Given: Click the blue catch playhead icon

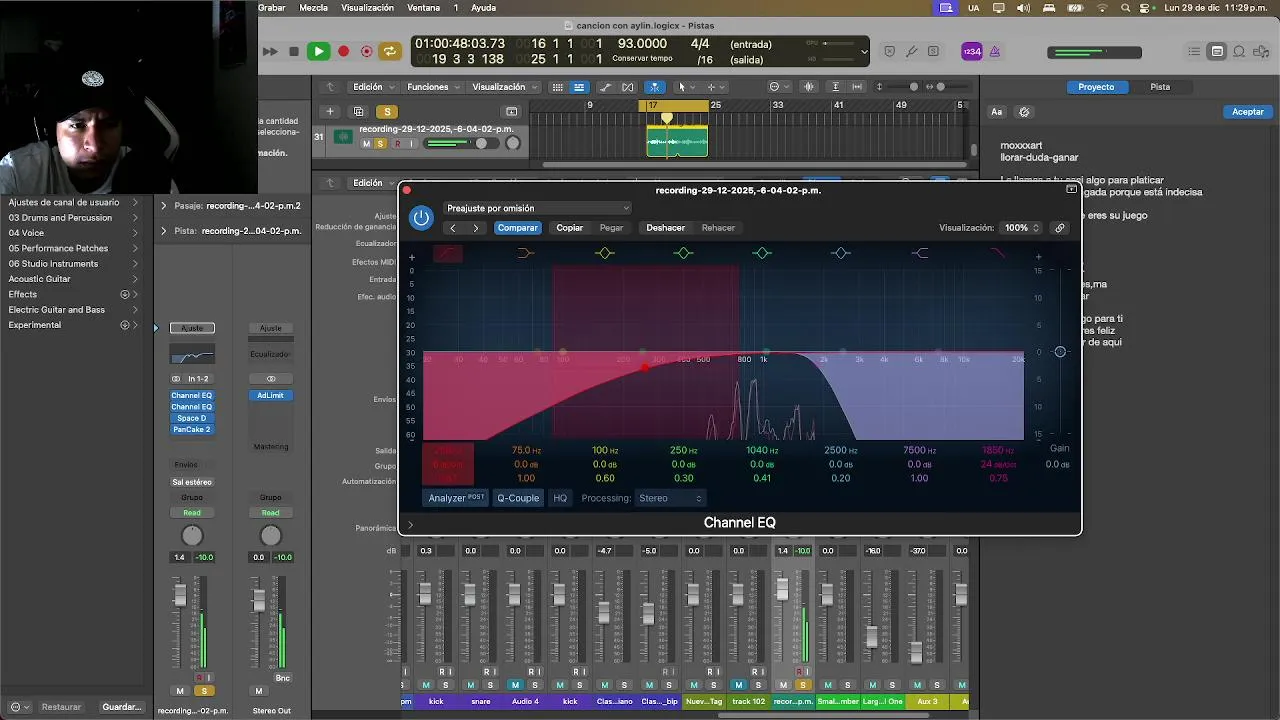Looking at the screenshot, I should point(654,87).
